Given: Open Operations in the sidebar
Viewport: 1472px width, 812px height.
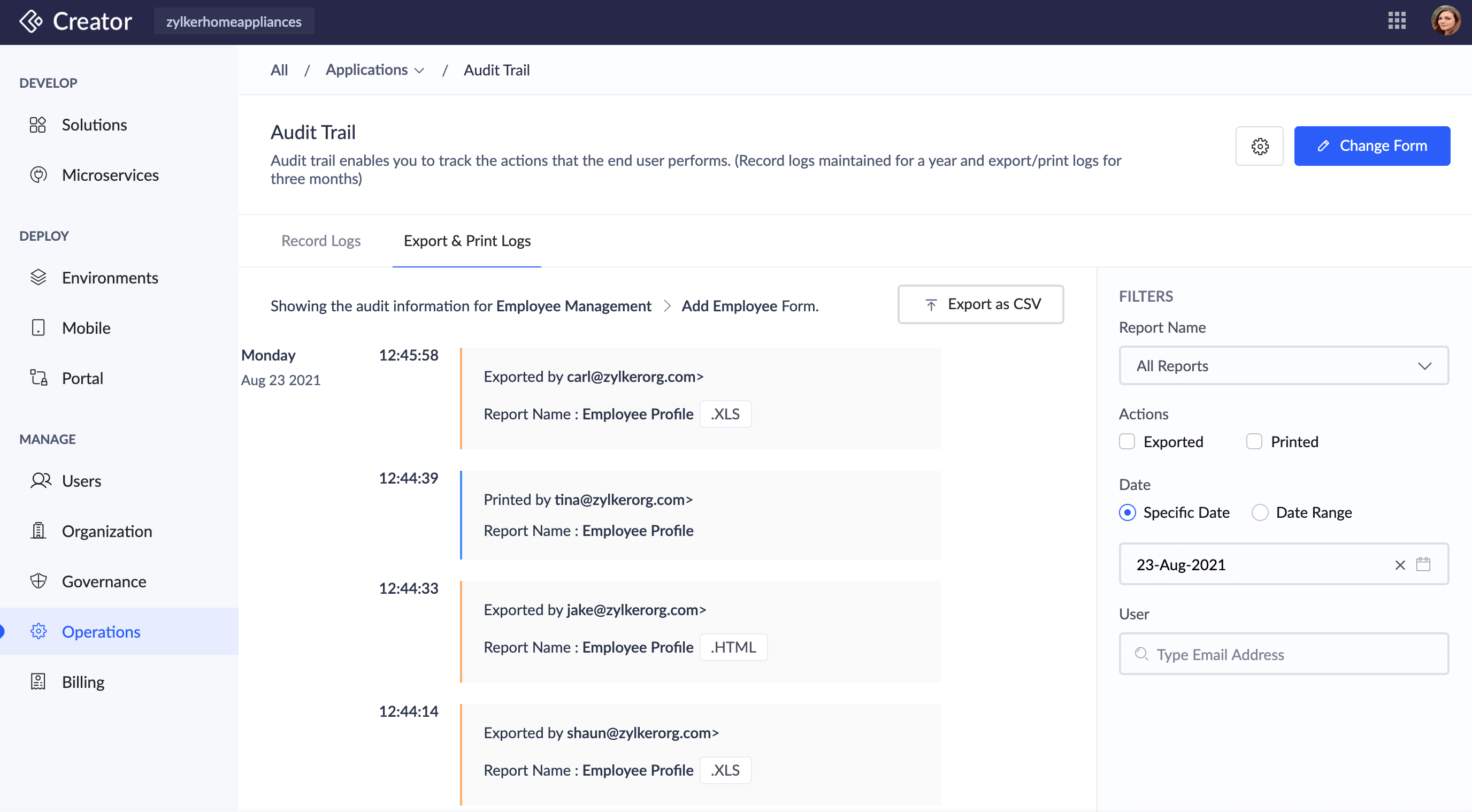Looking at the screenshot, I should (119, 631).
